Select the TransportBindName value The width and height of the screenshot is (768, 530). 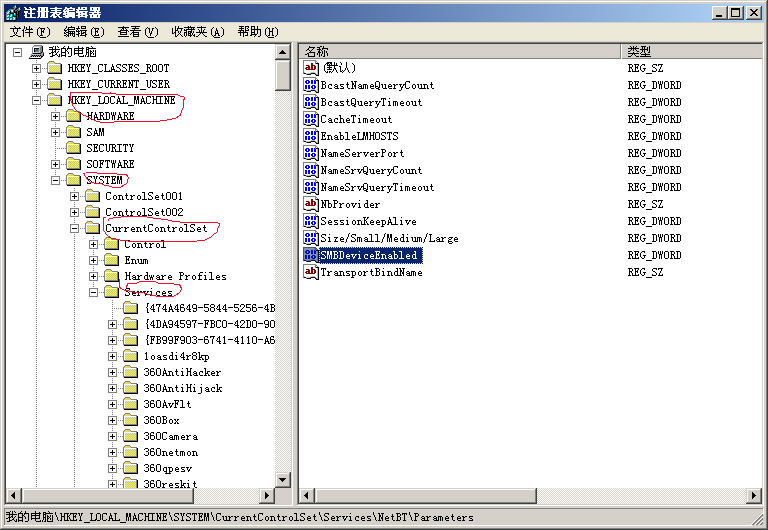click(x=371, y=272)
